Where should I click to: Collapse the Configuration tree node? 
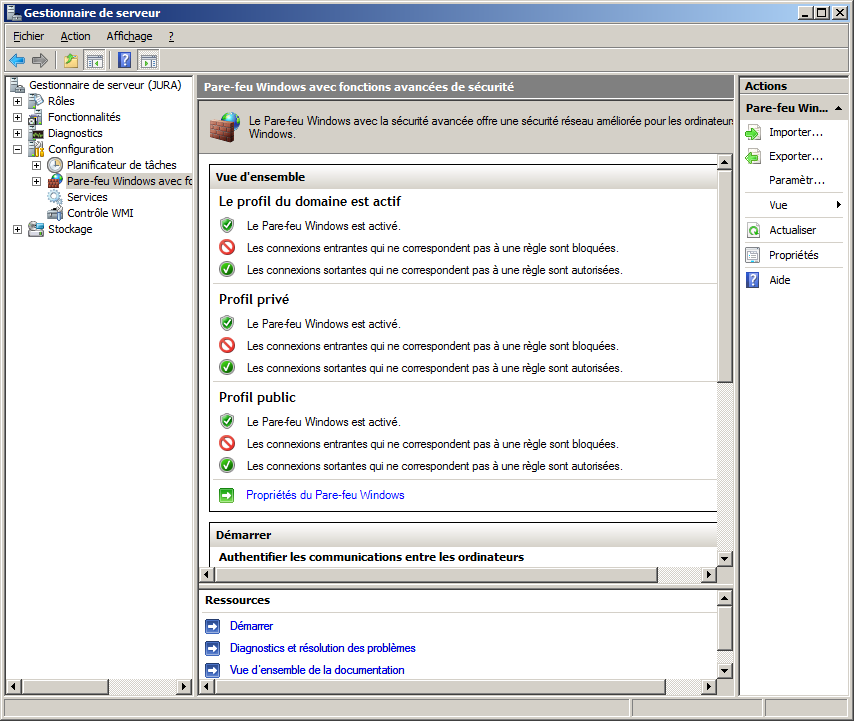point(17,149)
